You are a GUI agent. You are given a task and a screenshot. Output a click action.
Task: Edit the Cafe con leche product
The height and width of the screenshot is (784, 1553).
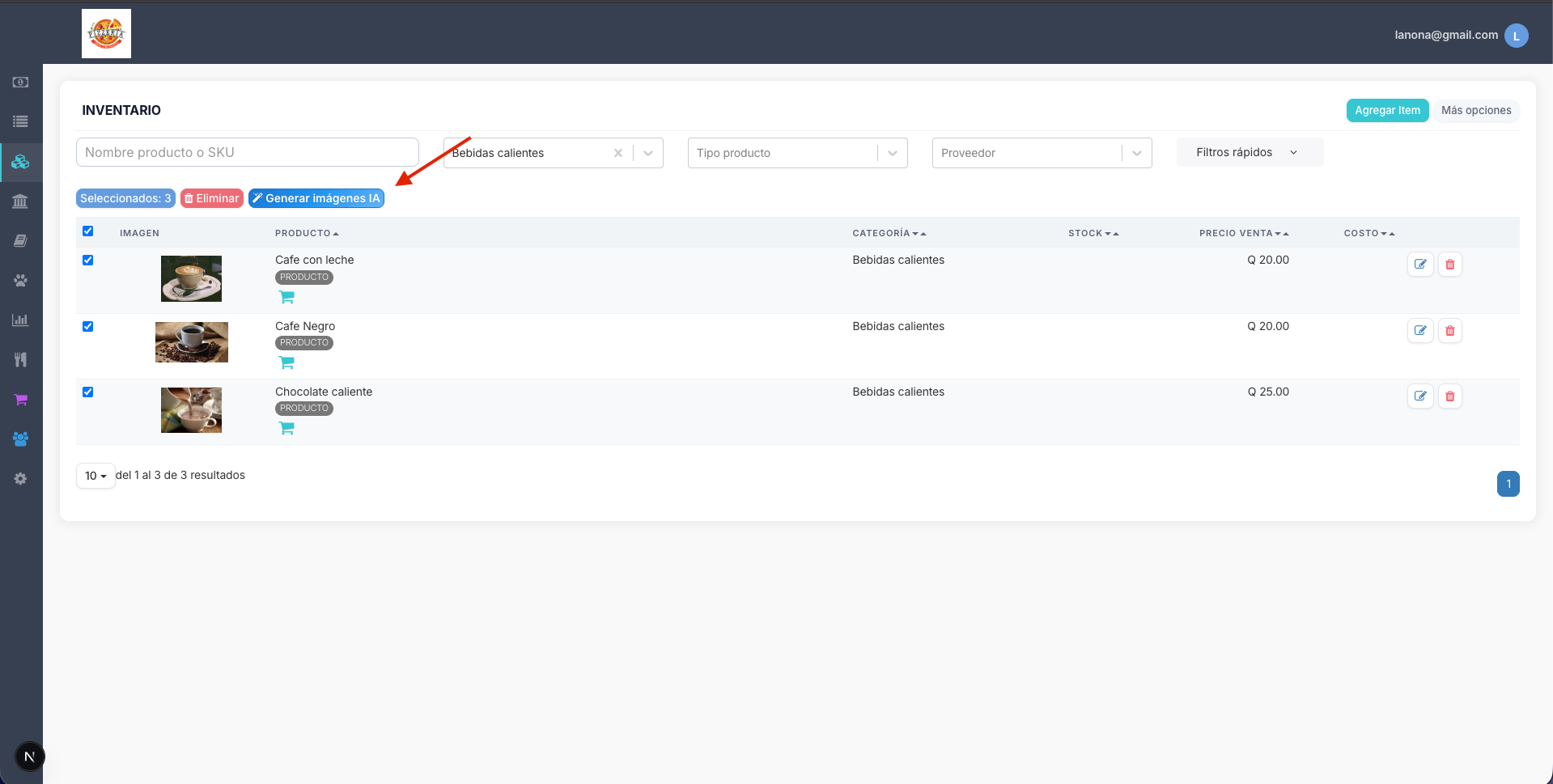coord(1420,265)
